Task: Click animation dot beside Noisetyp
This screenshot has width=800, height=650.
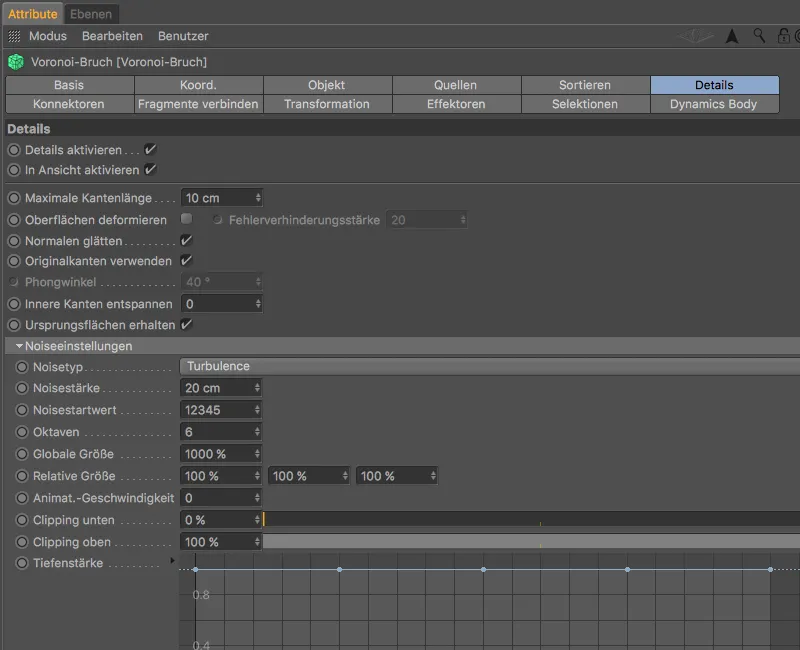Action: (22, 367)
